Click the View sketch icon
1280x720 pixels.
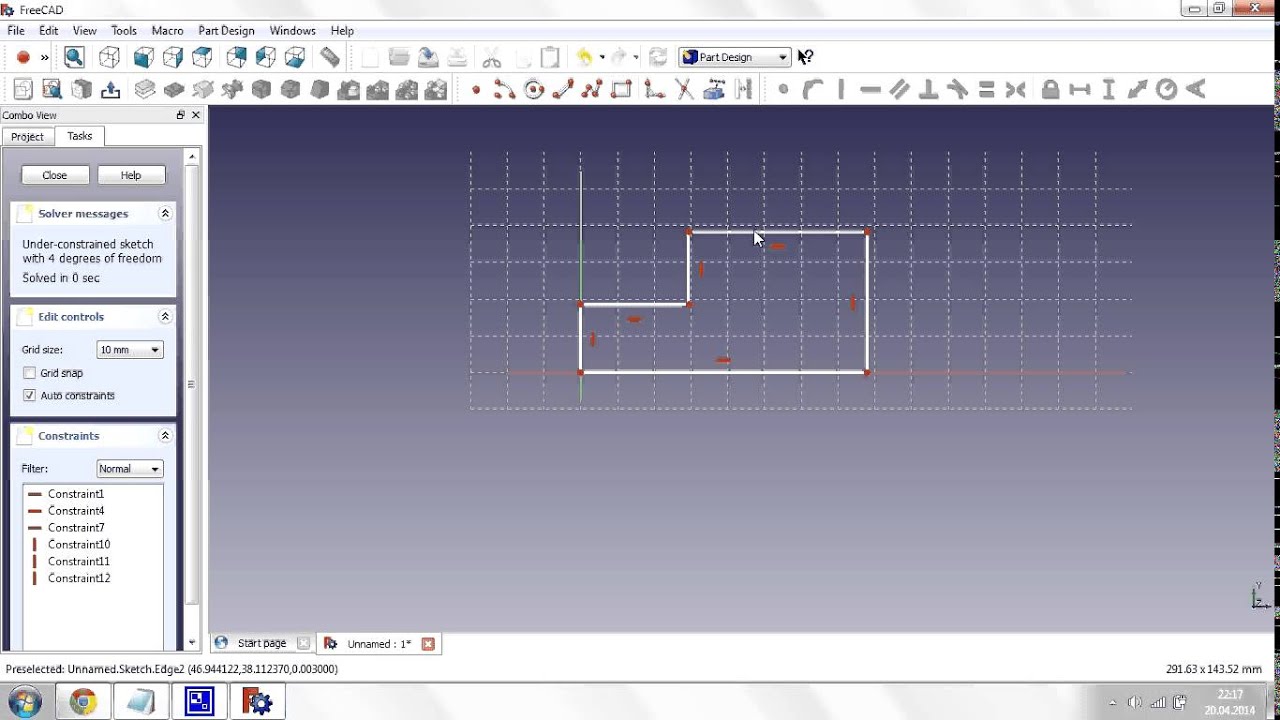[x=52, y=89]
